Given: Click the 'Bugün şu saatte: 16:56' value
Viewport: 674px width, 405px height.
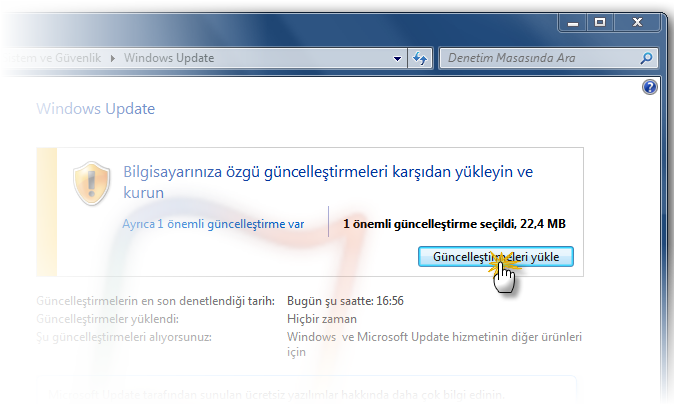Looking at the screenshot, I should [x=345, y=301].
